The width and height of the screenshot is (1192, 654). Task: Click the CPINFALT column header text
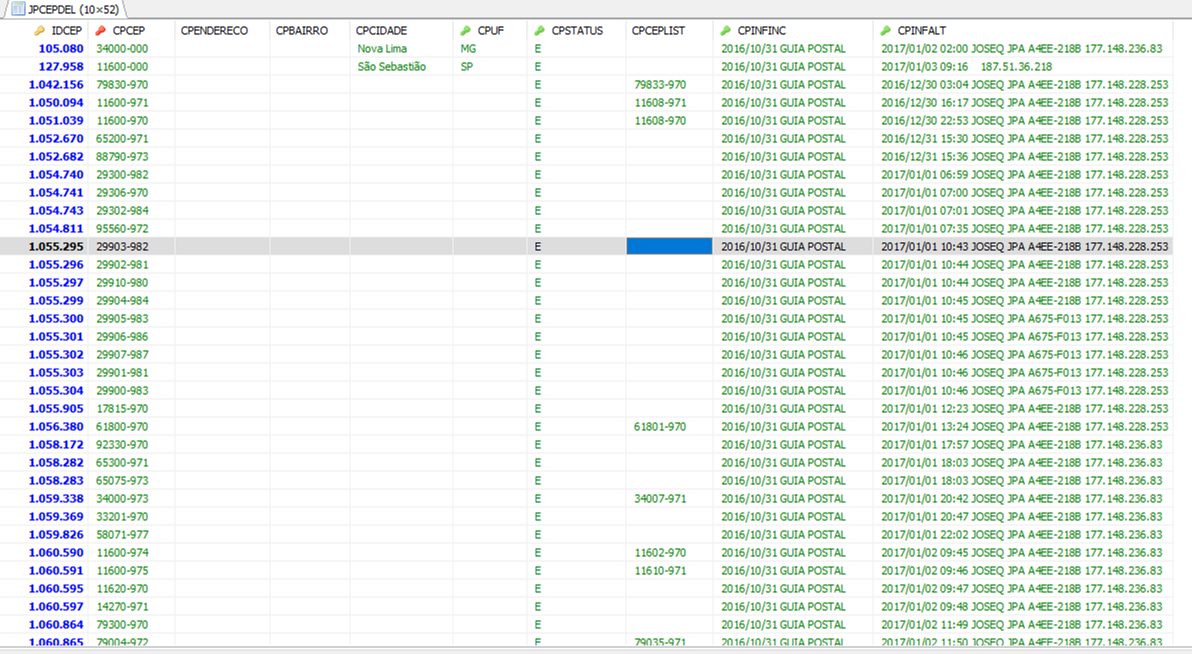pos(921,30)
